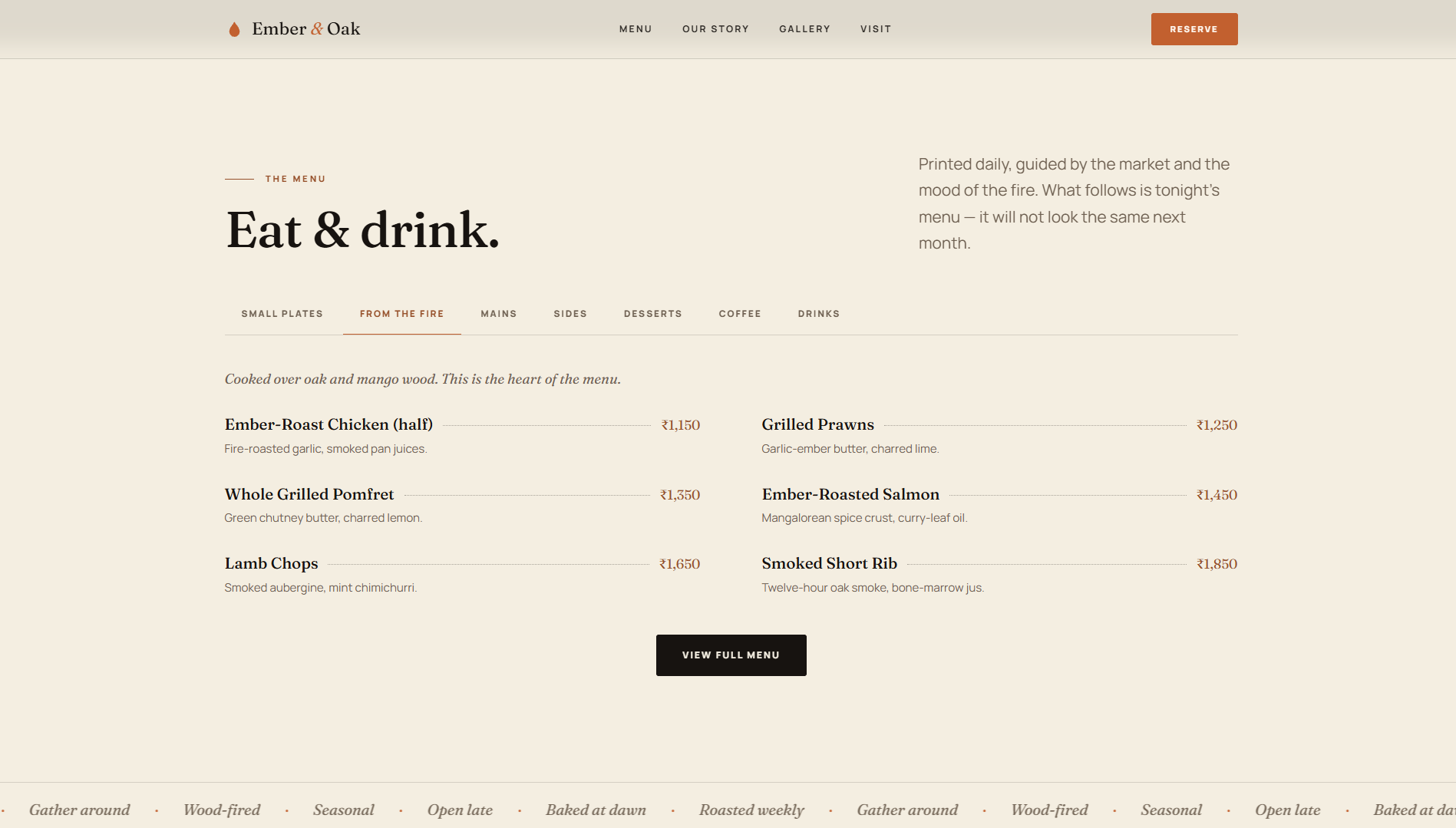Screen dimensions: 1456x828
Task: Click the Ember & Oak flame logo icon
Action: 234,29
